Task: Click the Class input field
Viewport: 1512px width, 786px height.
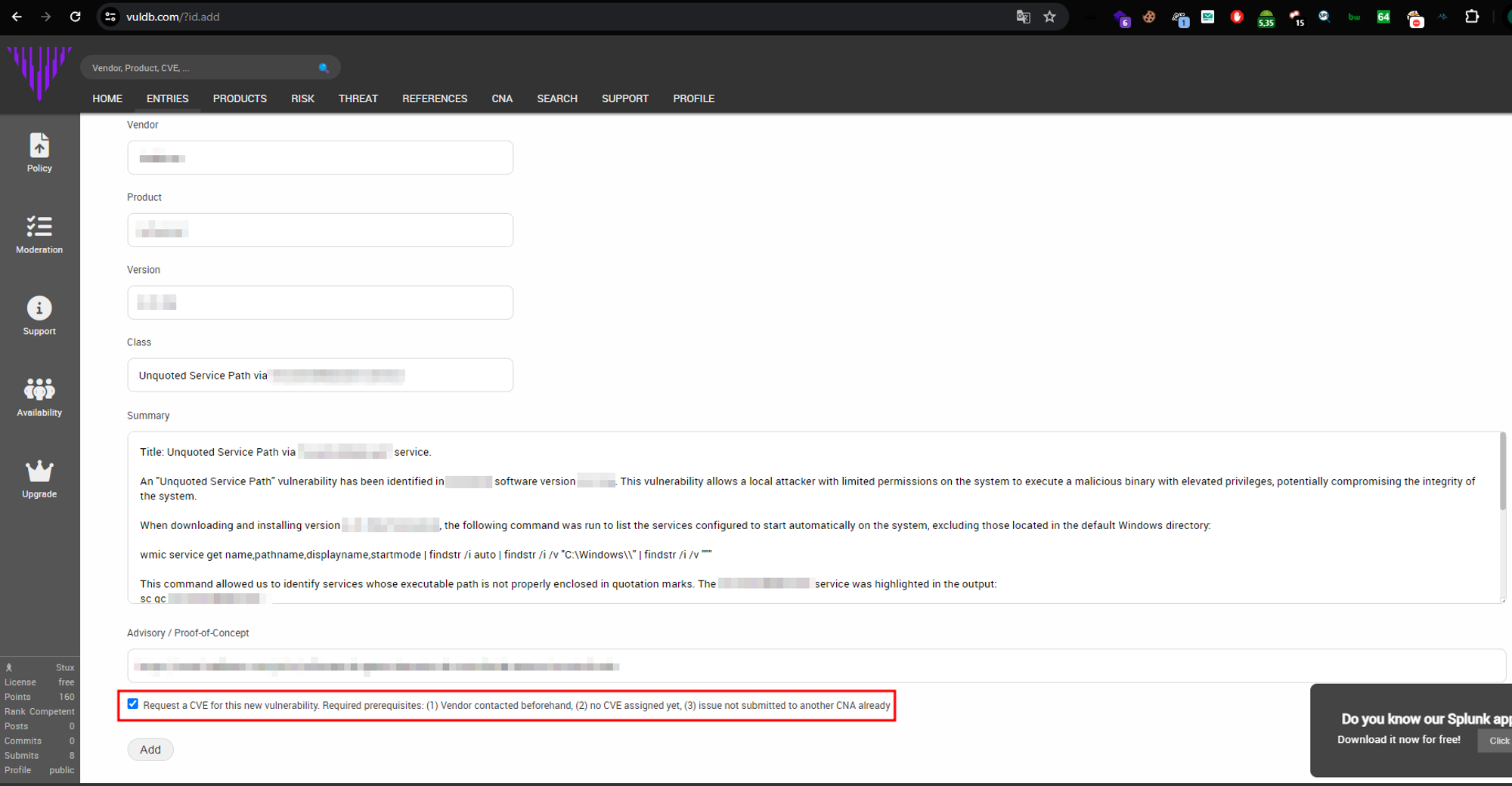Action: [x=320, y=376]
